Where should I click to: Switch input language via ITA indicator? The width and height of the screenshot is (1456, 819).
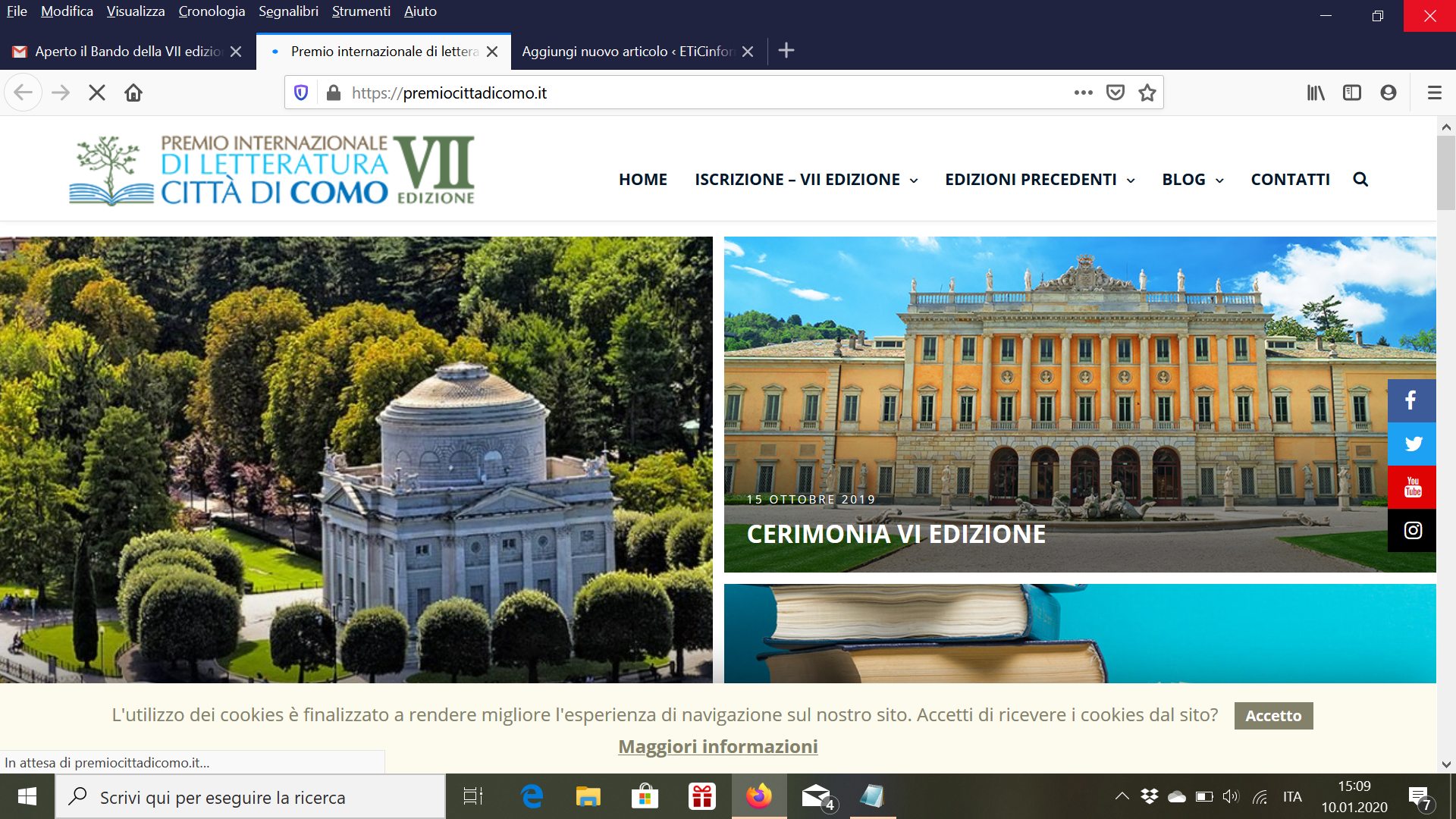tap(1292, 796)
